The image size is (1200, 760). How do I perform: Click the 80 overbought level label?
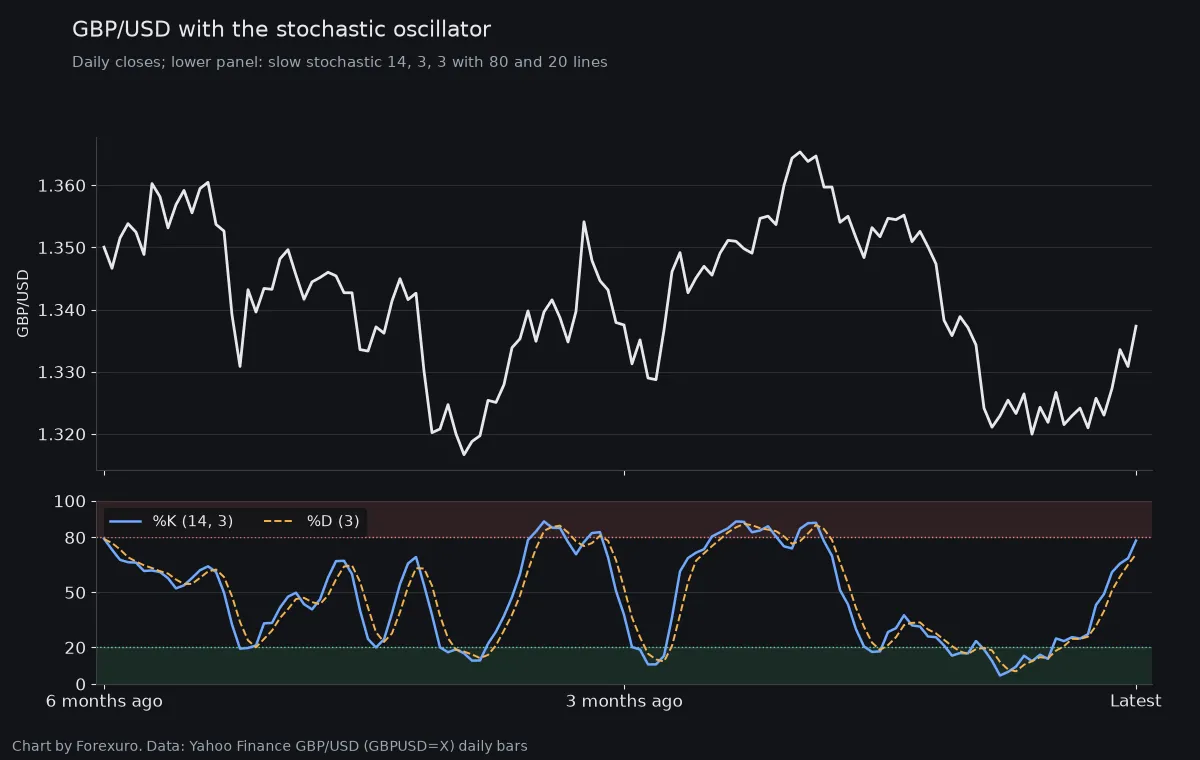click(x=77, y=538)
